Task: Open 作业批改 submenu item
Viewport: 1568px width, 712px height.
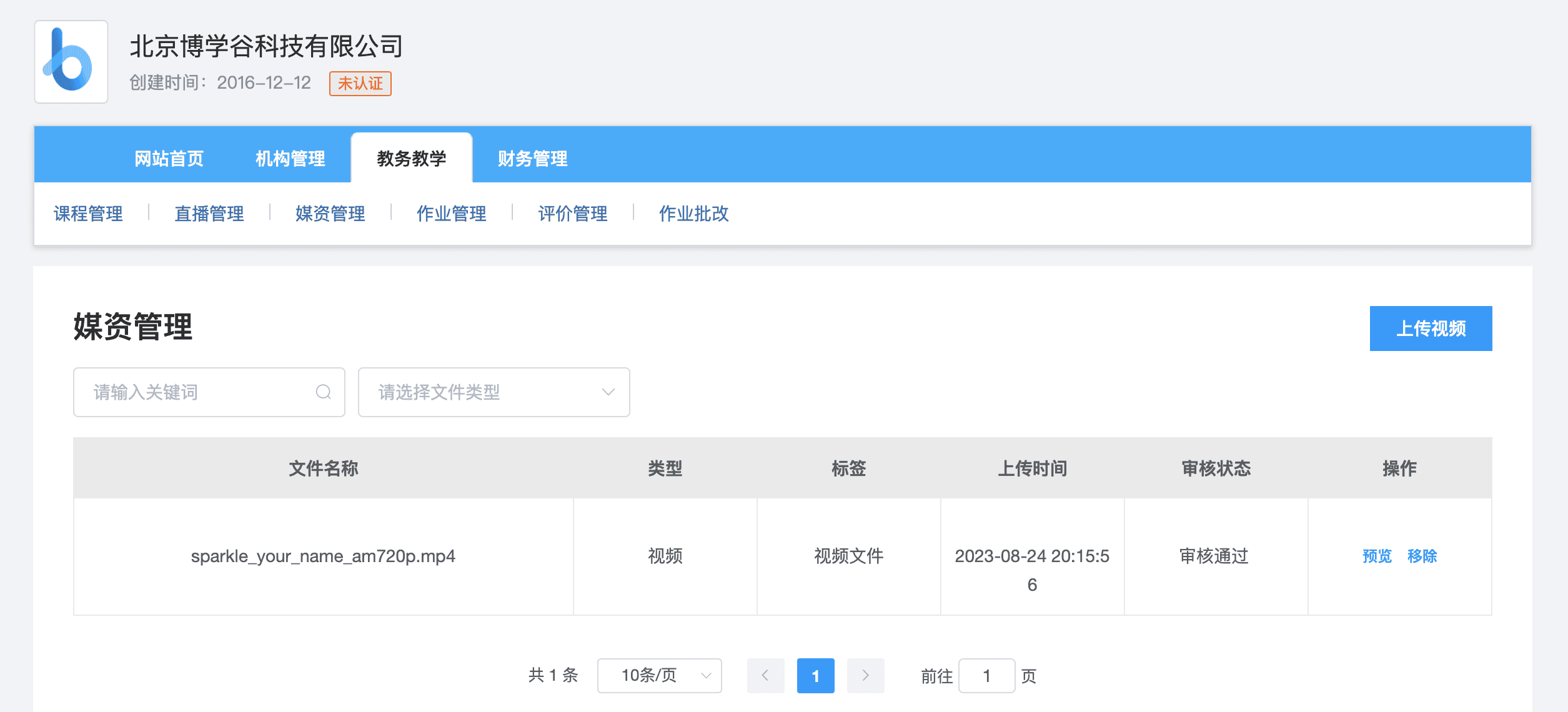Action: tap(693, 214)
